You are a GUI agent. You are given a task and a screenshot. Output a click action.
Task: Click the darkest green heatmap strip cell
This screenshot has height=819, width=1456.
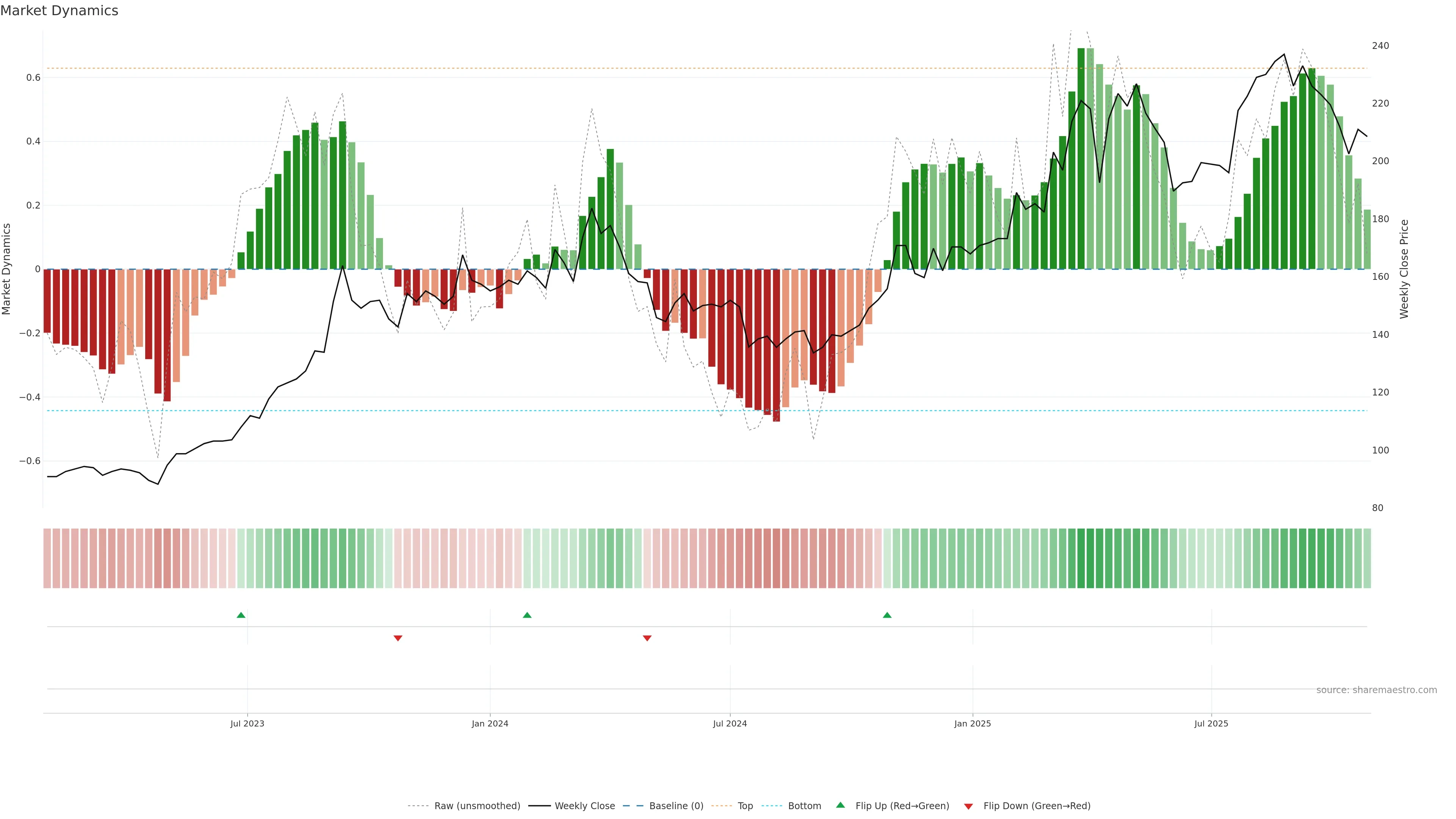click(x=1081, y=559)
